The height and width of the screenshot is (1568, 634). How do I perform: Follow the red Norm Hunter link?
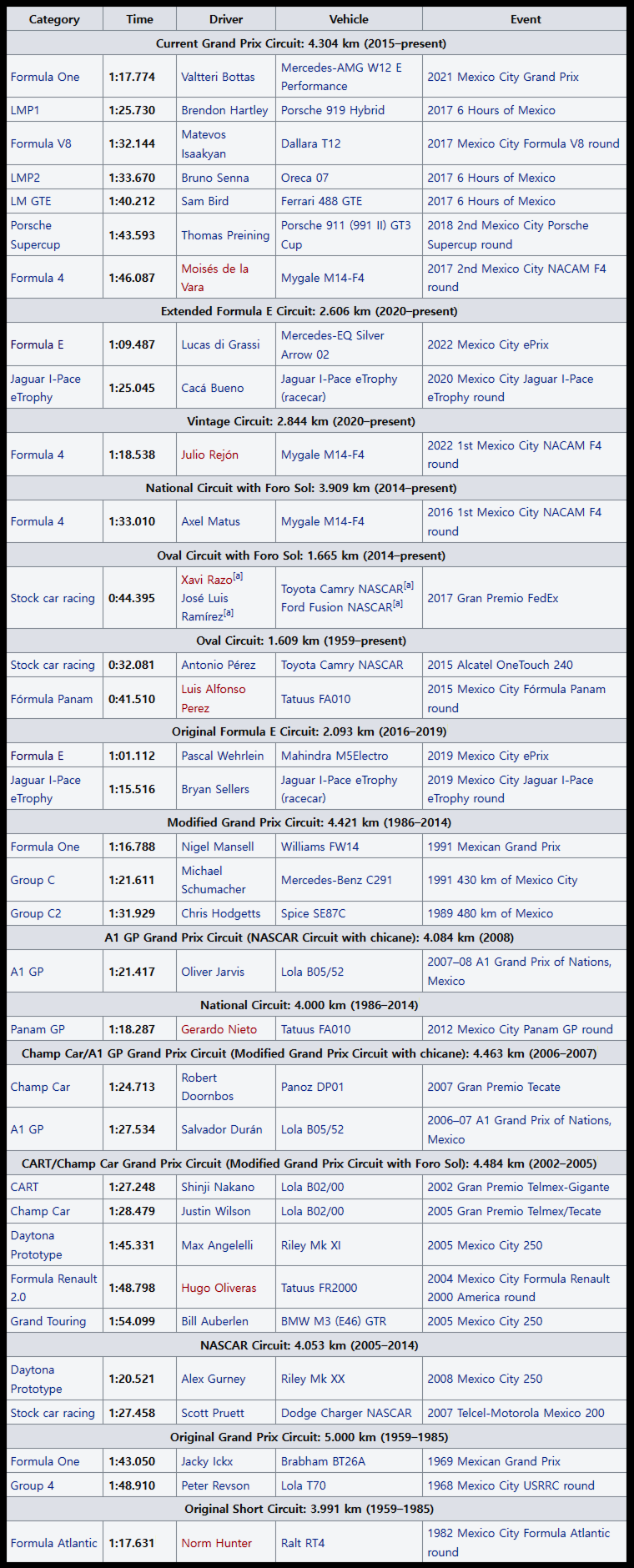[x=216, y=1543]
